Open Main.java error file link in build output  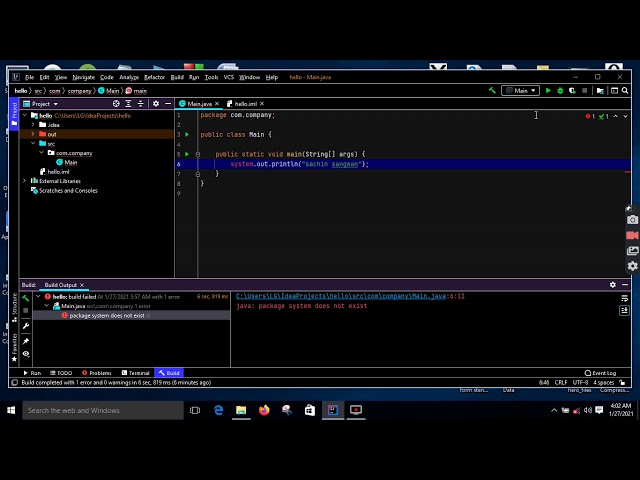tap(341, 296)
